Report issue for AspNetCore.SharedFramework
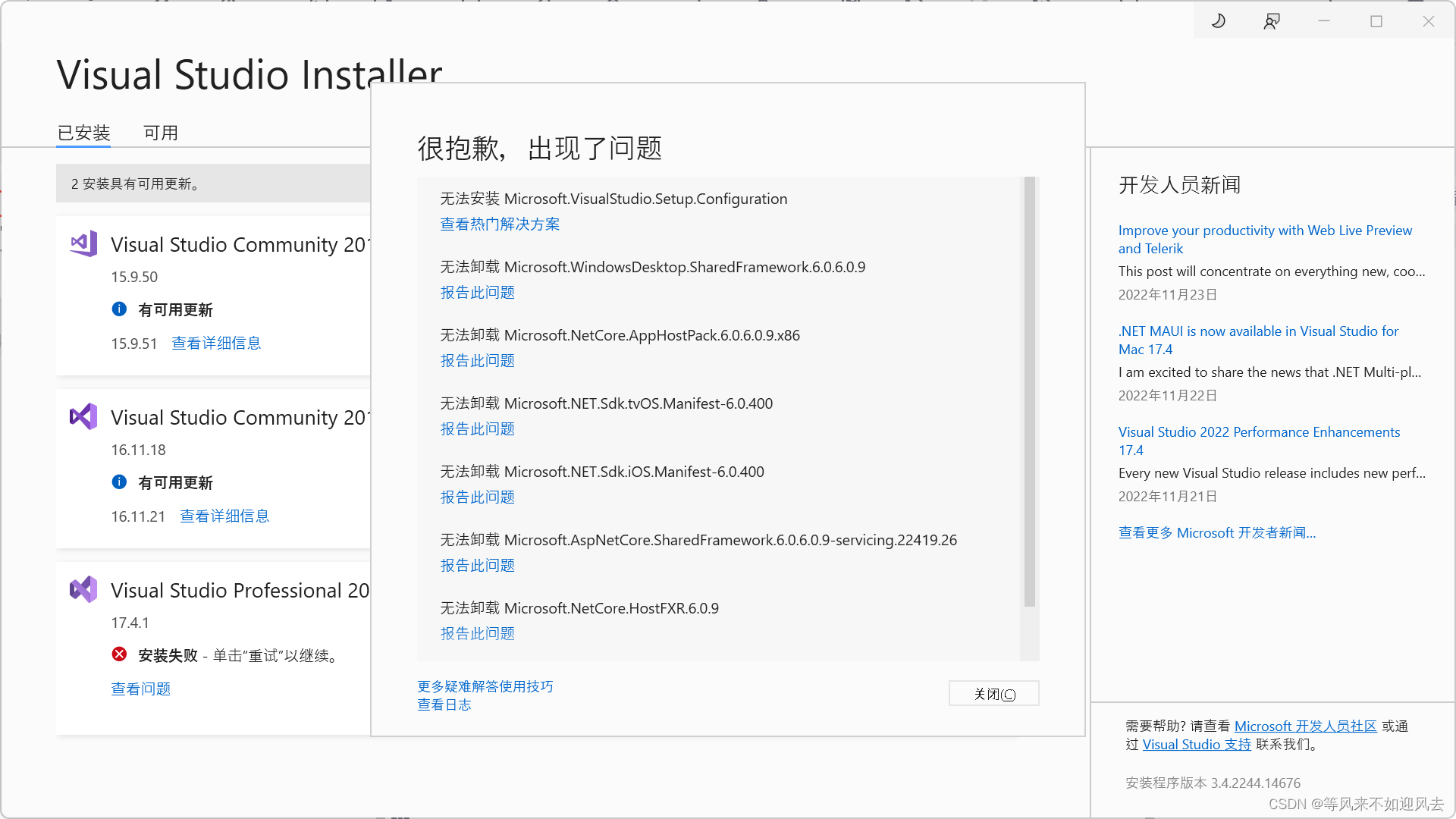1456x819 pixels. (478, 566)
